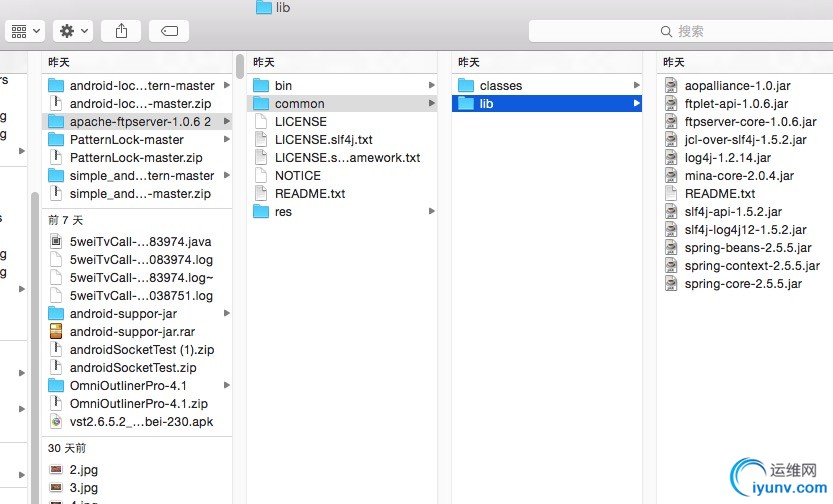Select the spring-beans-2.5.5.jar icon

[x=672, y=248]
